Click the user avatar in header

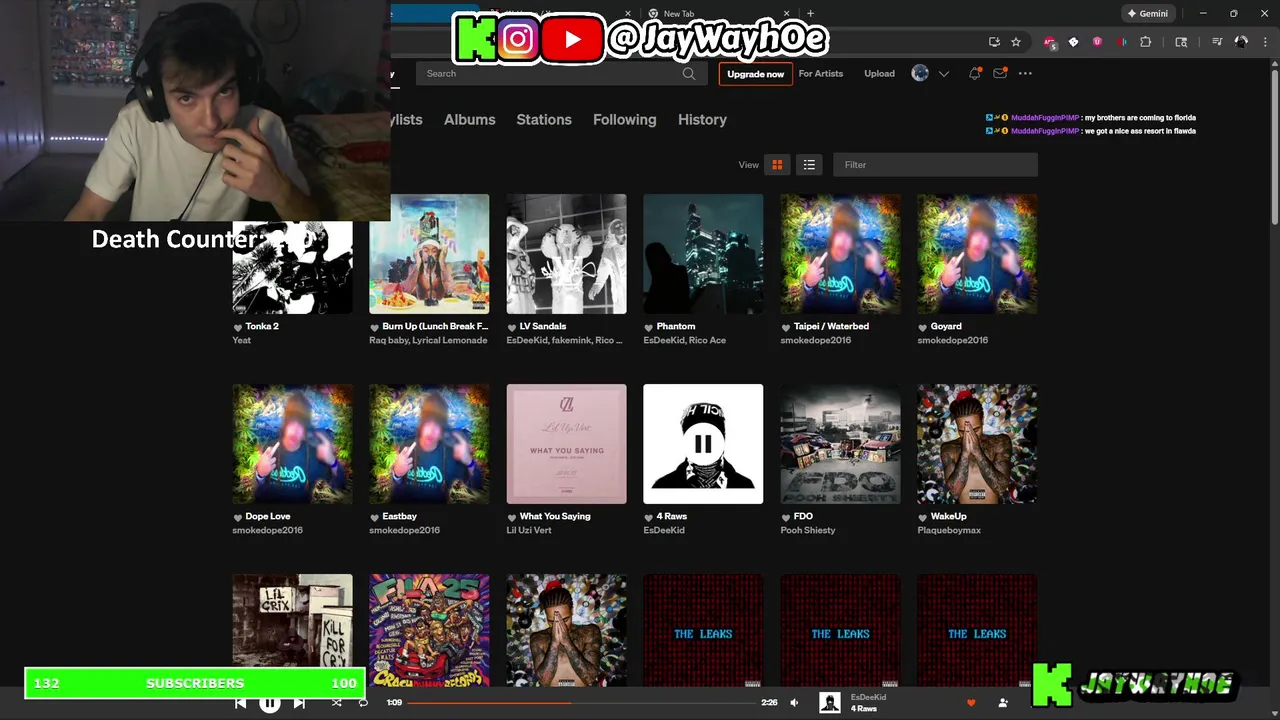[920, 73]
